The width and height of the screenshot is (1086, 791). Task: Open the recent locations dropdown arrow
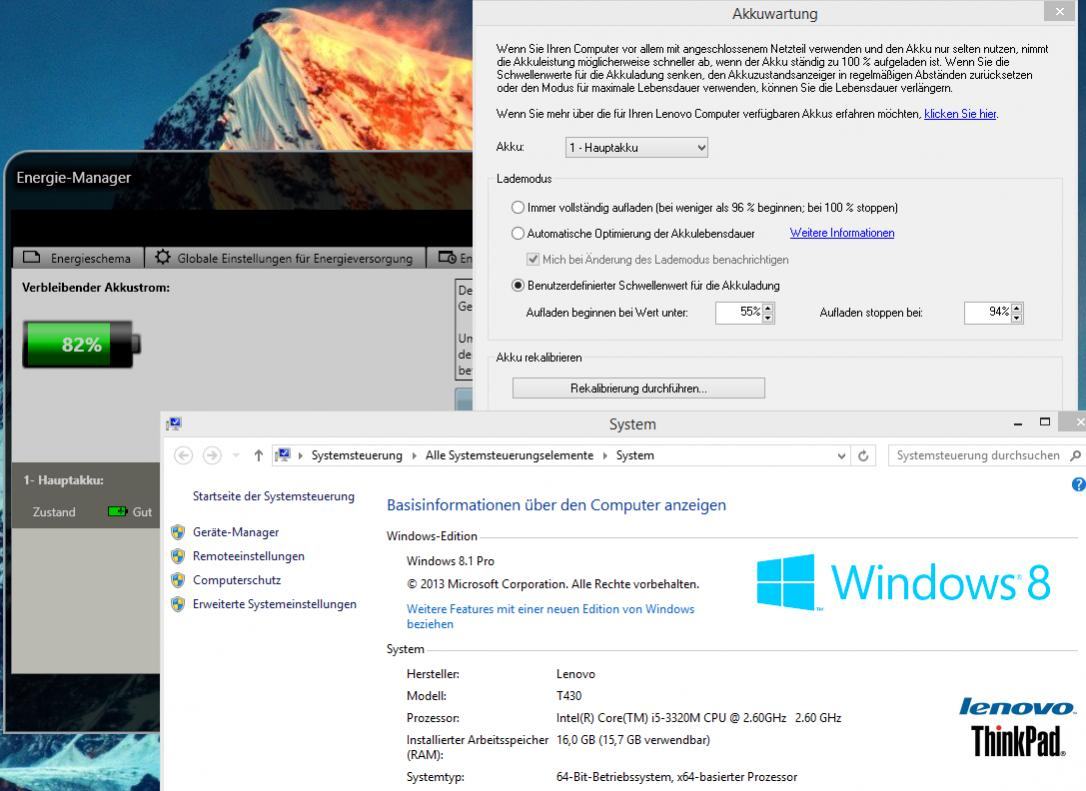point(235,455)
